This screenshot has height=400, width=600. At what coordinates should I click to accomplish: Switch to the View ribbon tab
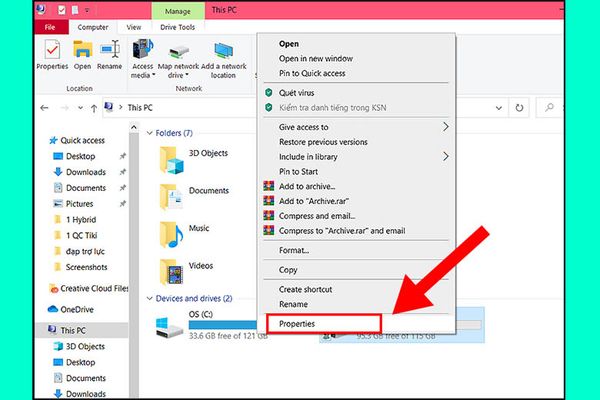point(133,27)
